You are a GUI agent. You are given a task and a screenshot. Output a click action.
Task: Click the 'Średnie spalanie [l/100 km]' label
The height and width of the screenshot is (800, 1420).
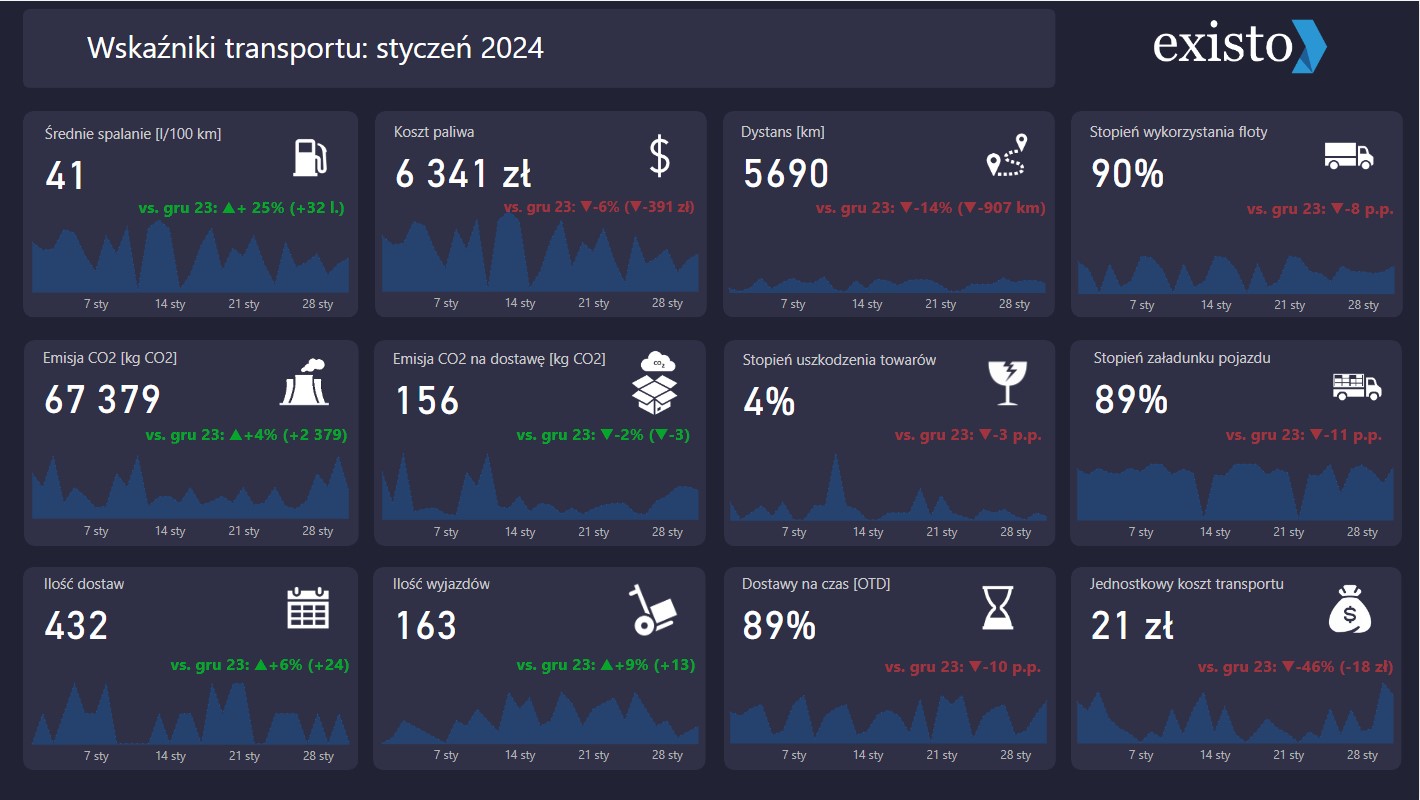pos(133,133)
